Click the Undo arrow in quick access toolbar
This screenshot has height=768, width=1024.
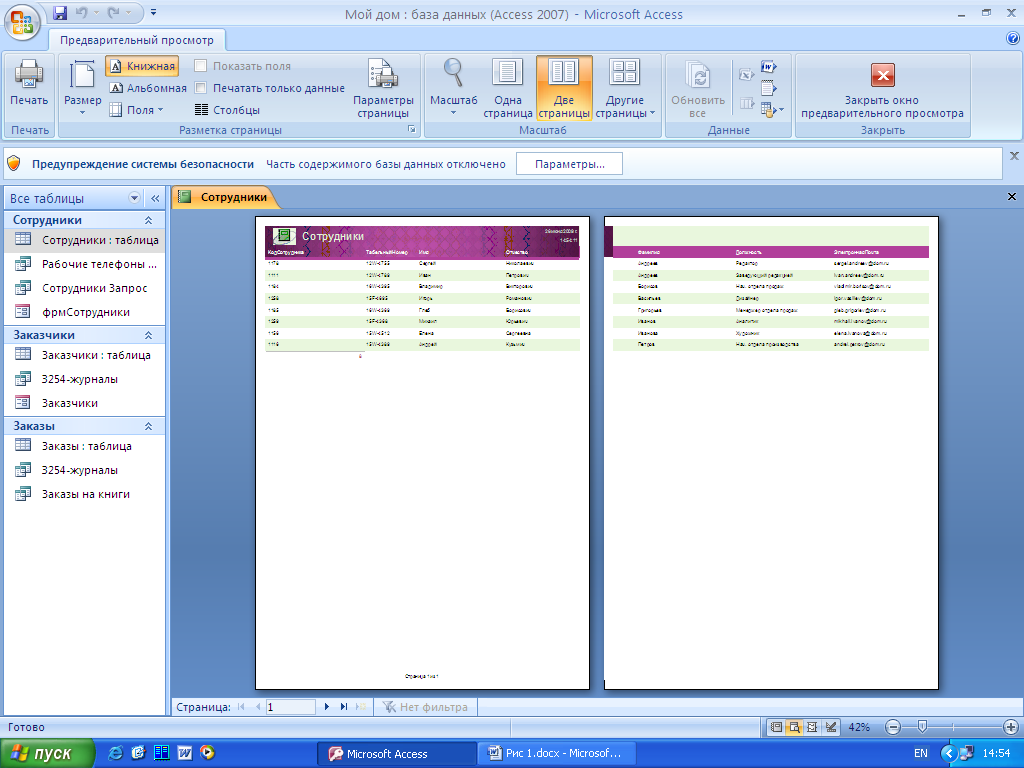[x=82, y=12]
